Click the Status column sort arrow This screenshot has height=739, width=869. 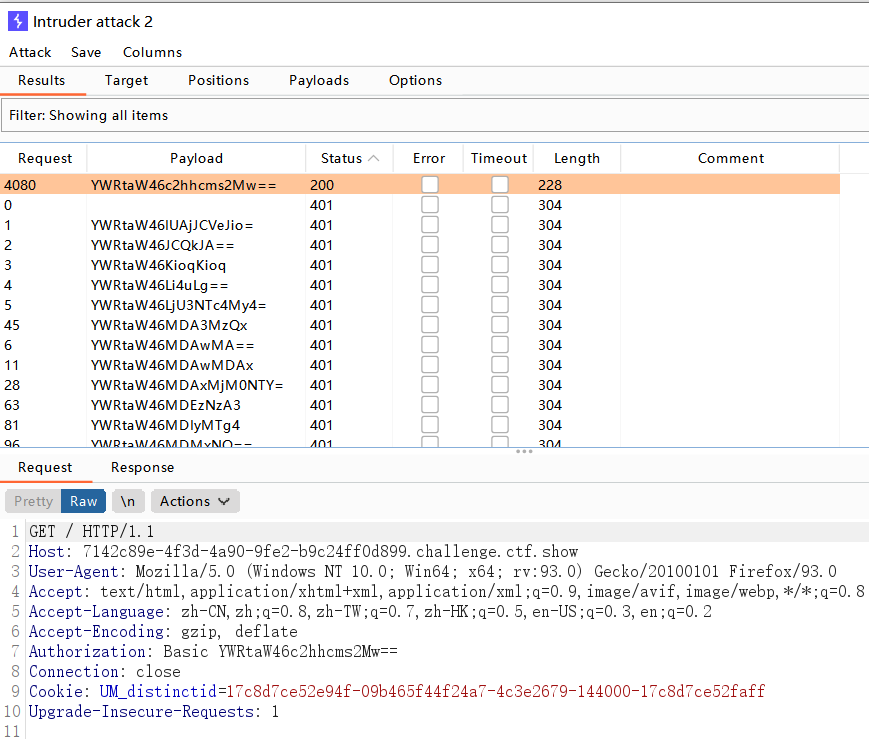point(374,159)
